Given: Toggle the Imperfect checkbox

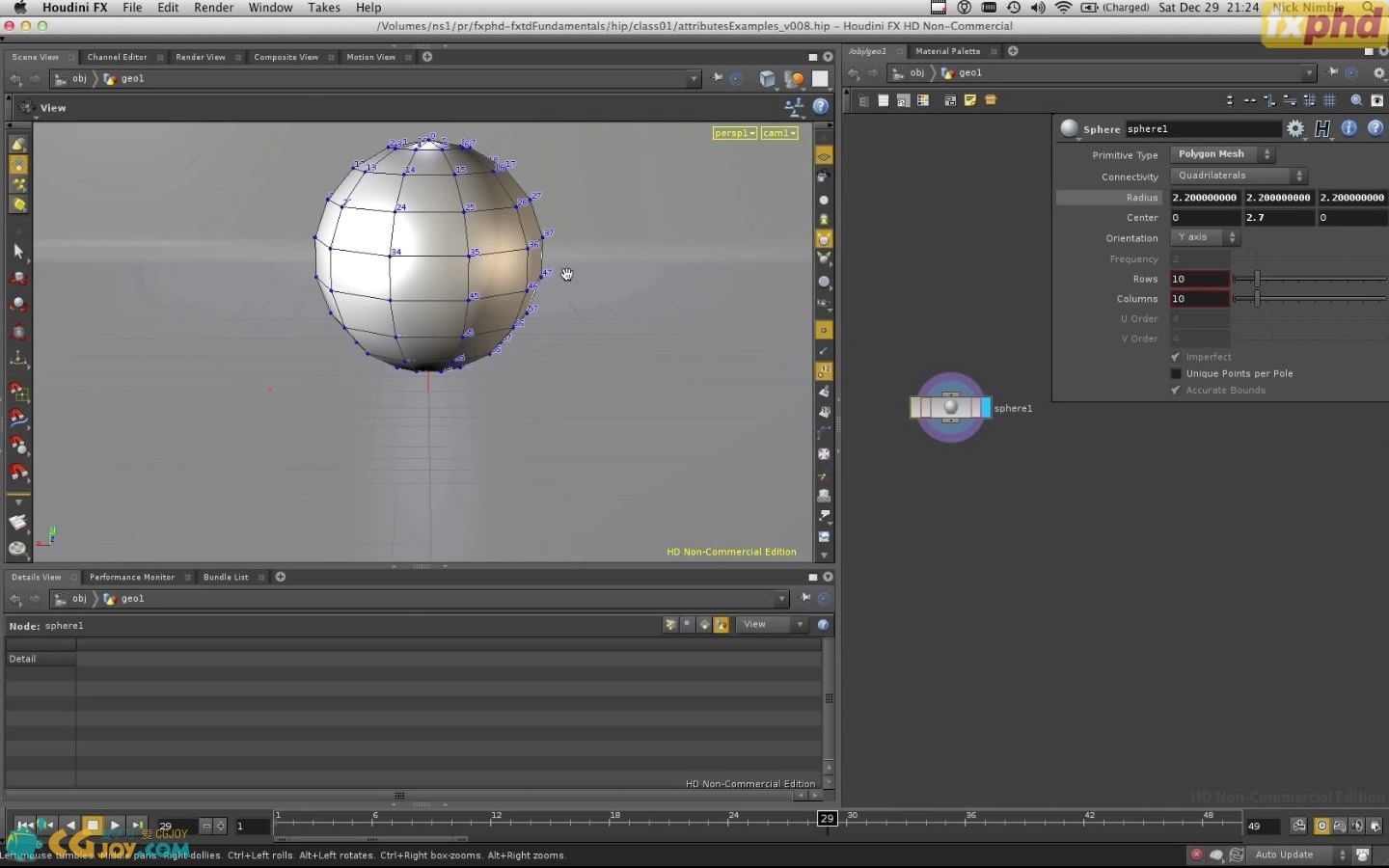Looking at the screenshot, I should pos(1176,357).
